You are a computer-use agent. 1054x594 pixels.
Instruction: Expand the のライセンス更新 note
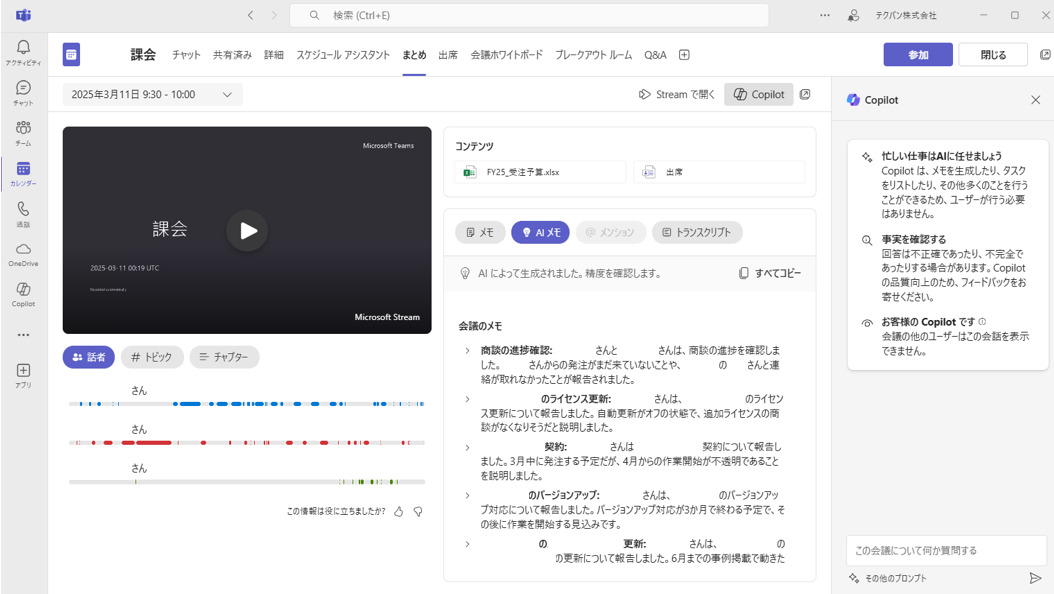pos(467,399)
